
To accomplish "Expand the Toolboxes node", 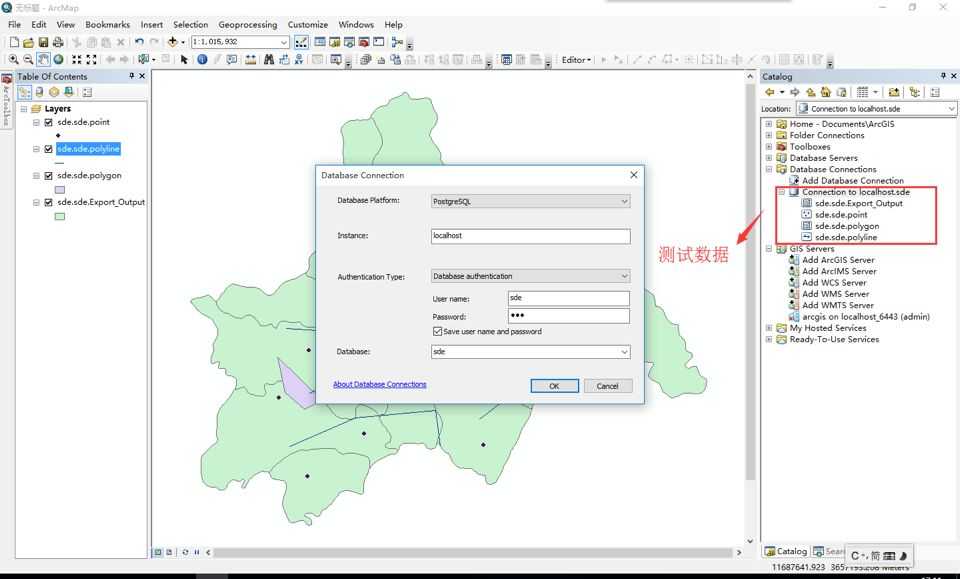I will [x=769, y=147].
